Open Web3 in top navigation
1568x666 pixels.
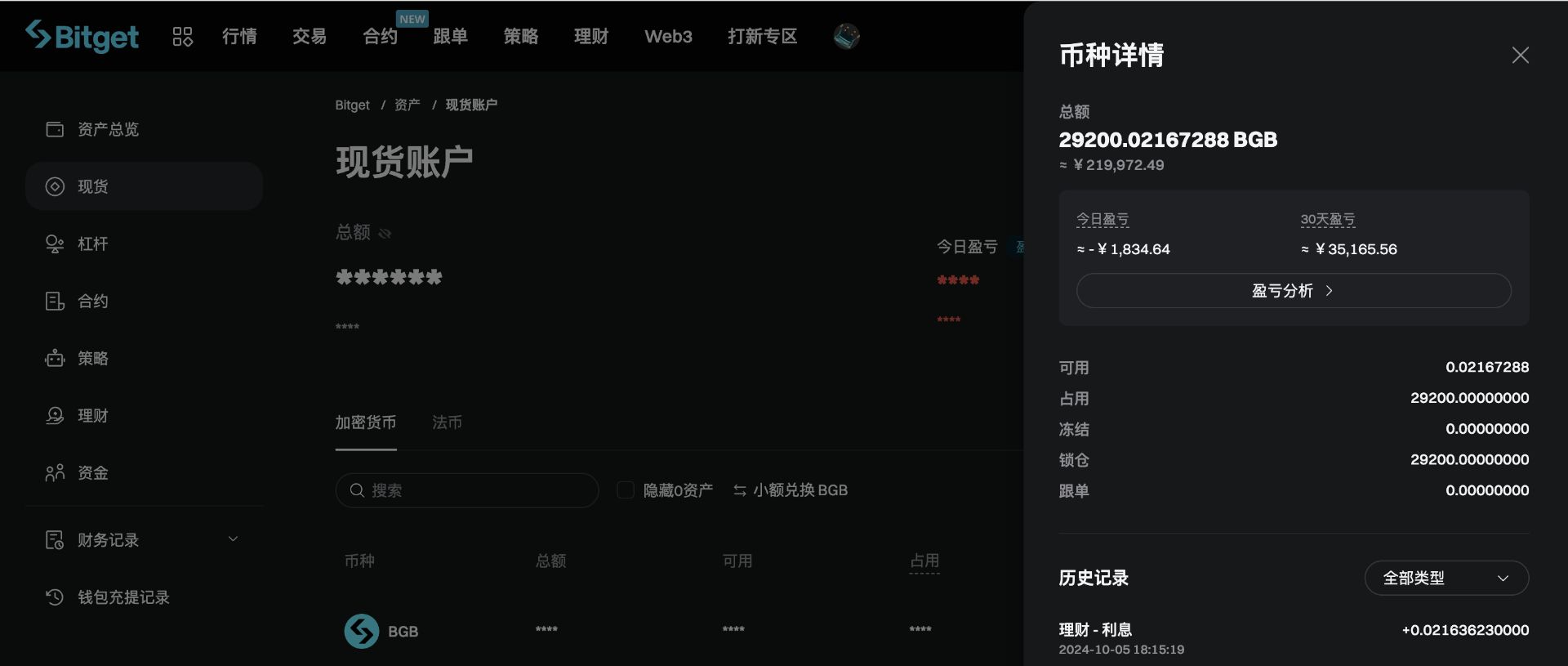[x=668, y=36]
